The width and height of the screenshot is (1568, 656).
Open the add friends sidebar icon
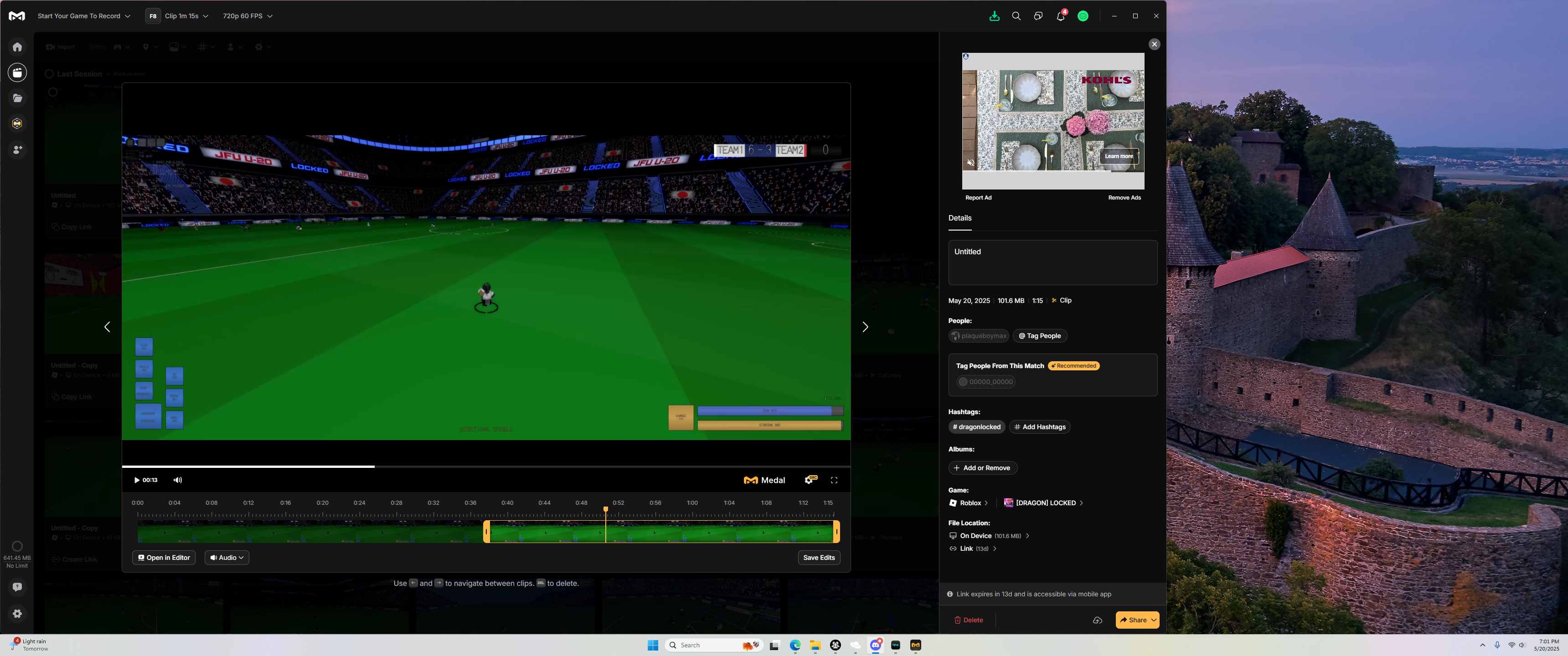(x=17, y=149)
